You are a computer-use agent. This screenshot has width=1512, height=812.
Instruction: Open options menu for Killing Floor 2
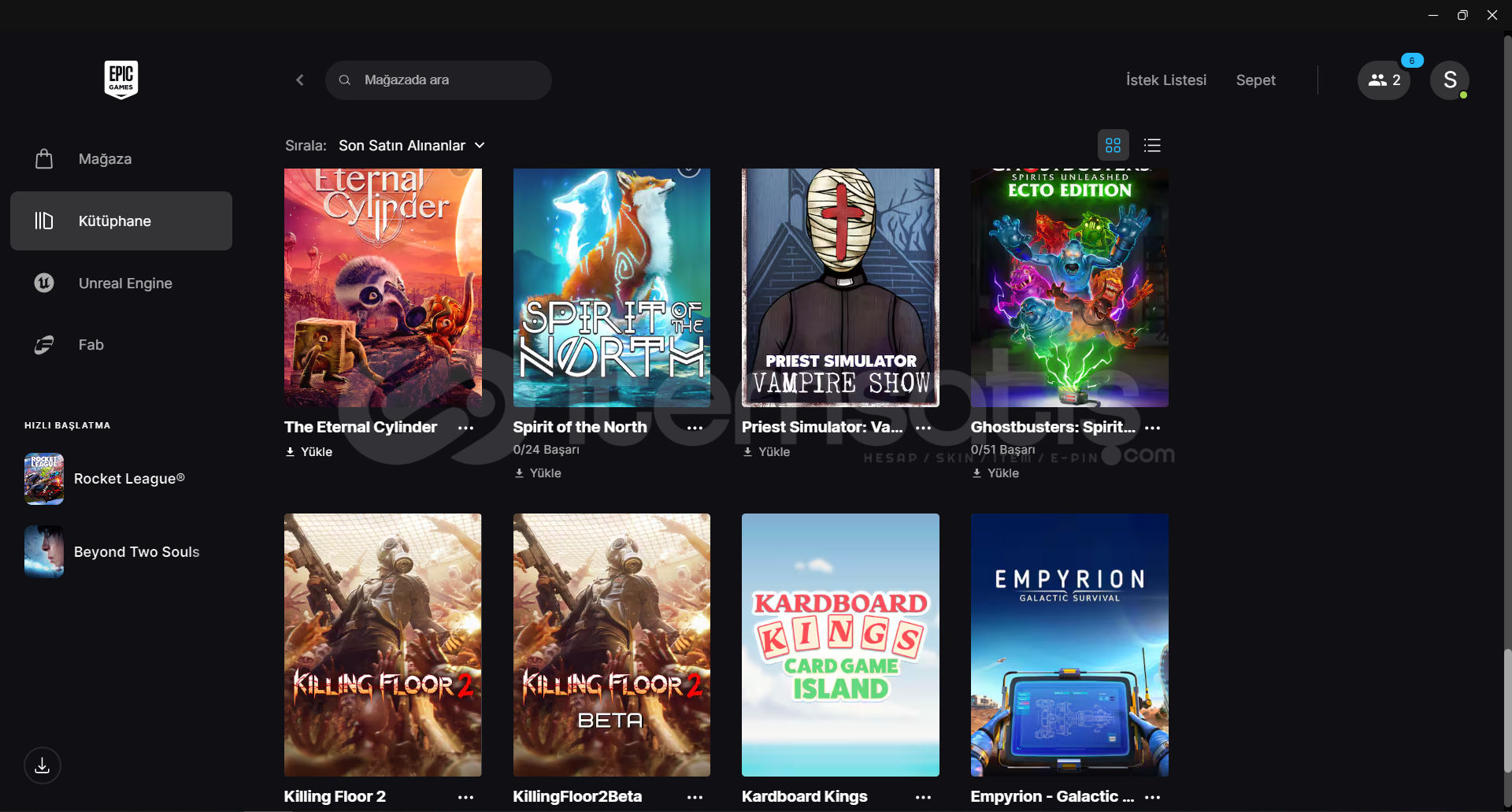[x=466, y=797]
